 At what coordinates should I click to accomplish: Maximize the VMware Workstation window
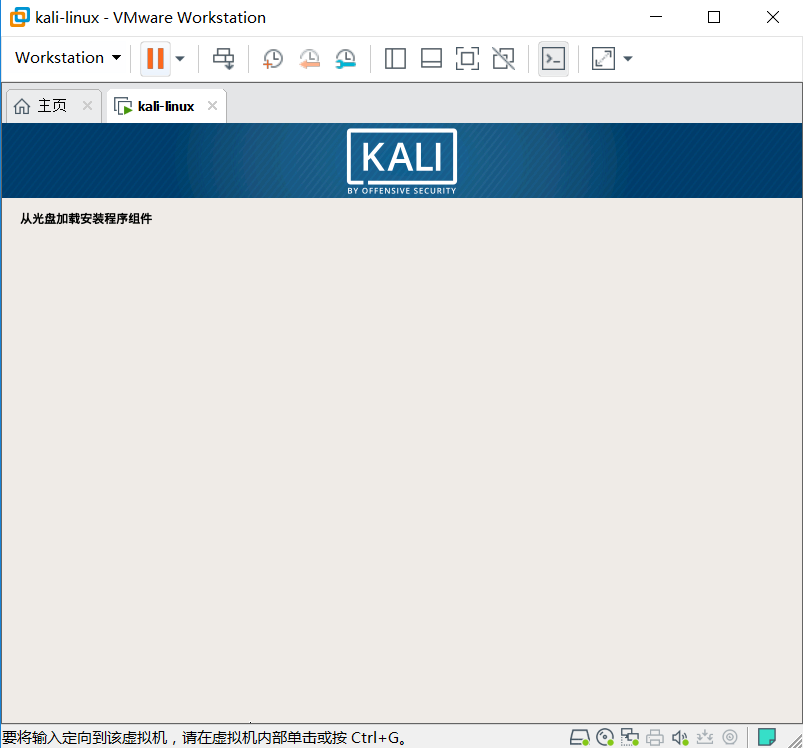[x=714, y=17]
